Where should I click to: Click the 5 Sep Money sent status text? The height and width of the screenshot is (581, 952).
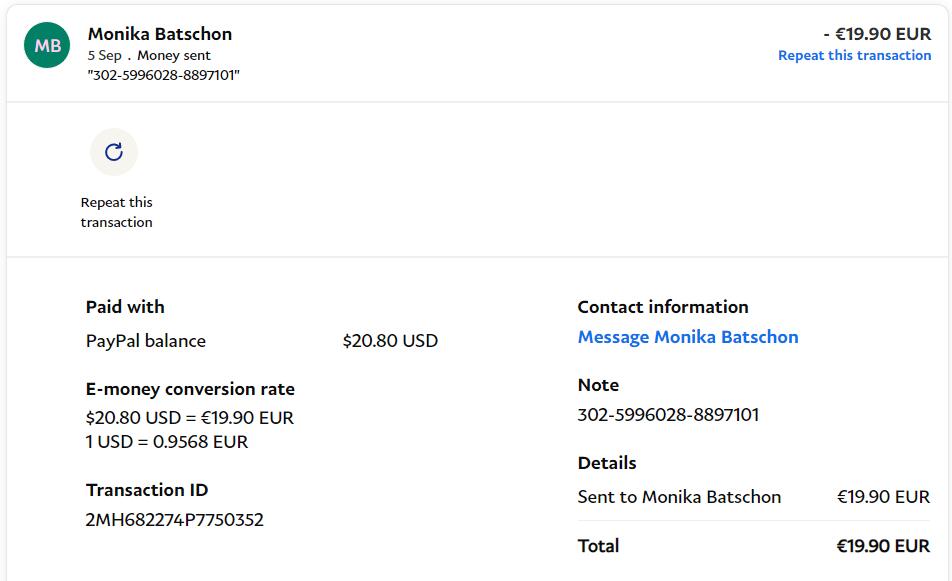[x=149, y=56]
